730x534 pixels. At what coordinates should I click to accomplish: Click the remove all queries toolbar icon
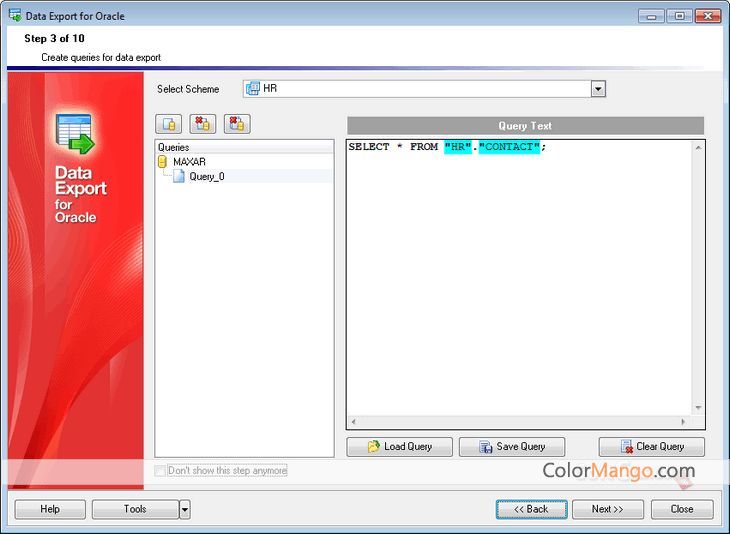coord(237,124)
